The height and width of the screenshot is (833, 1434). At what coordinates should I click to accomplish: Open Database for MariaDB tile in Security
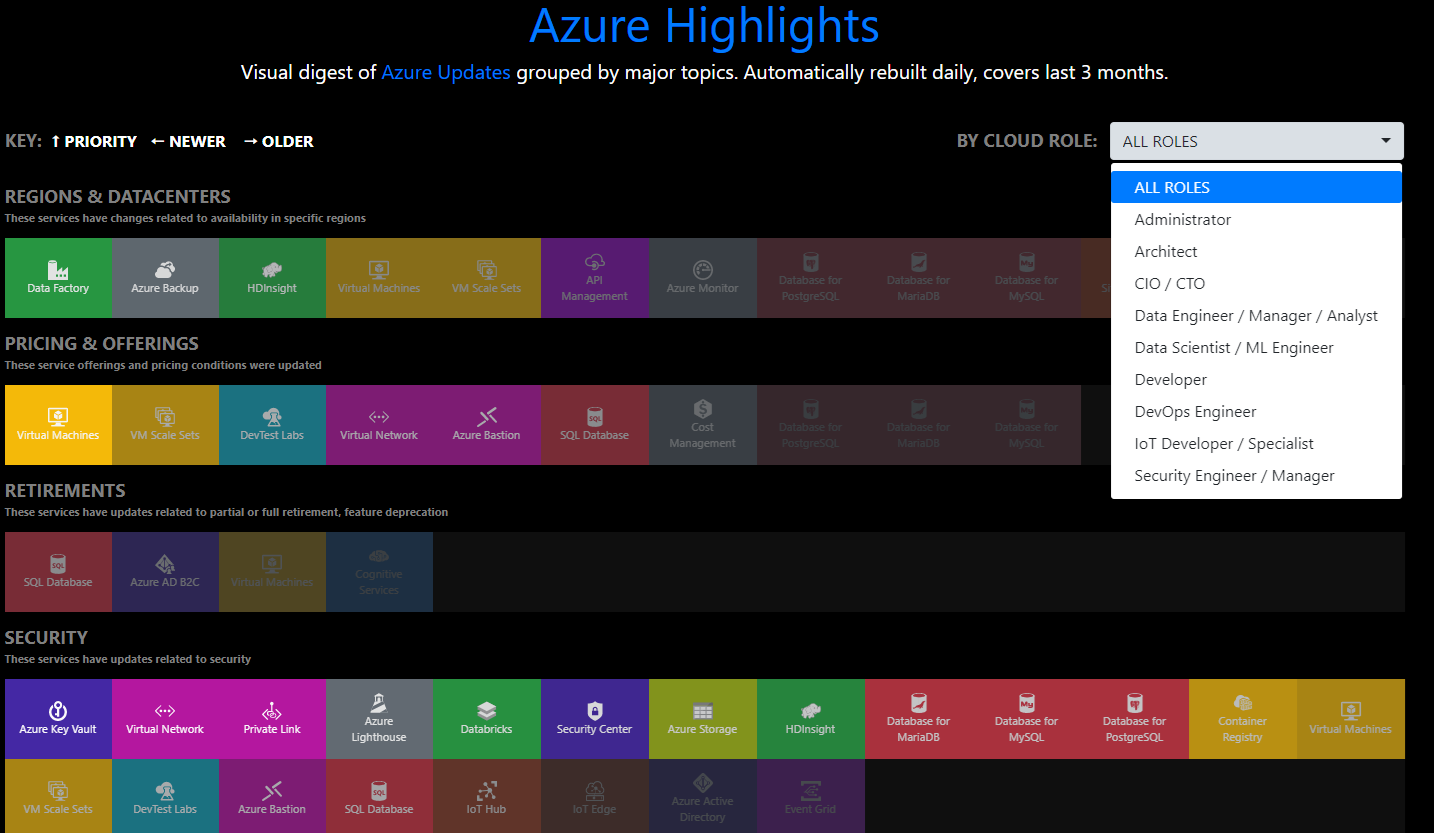click(x=919, y=719)
